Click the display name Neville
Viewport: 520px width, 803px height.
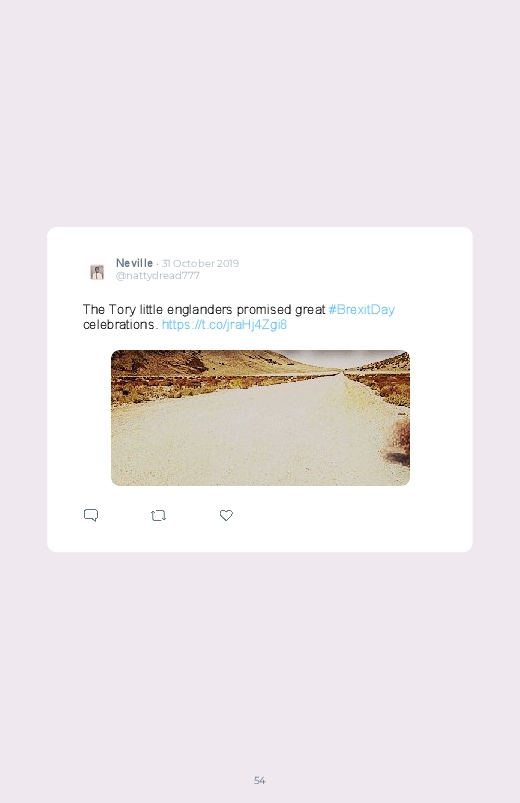134,263
